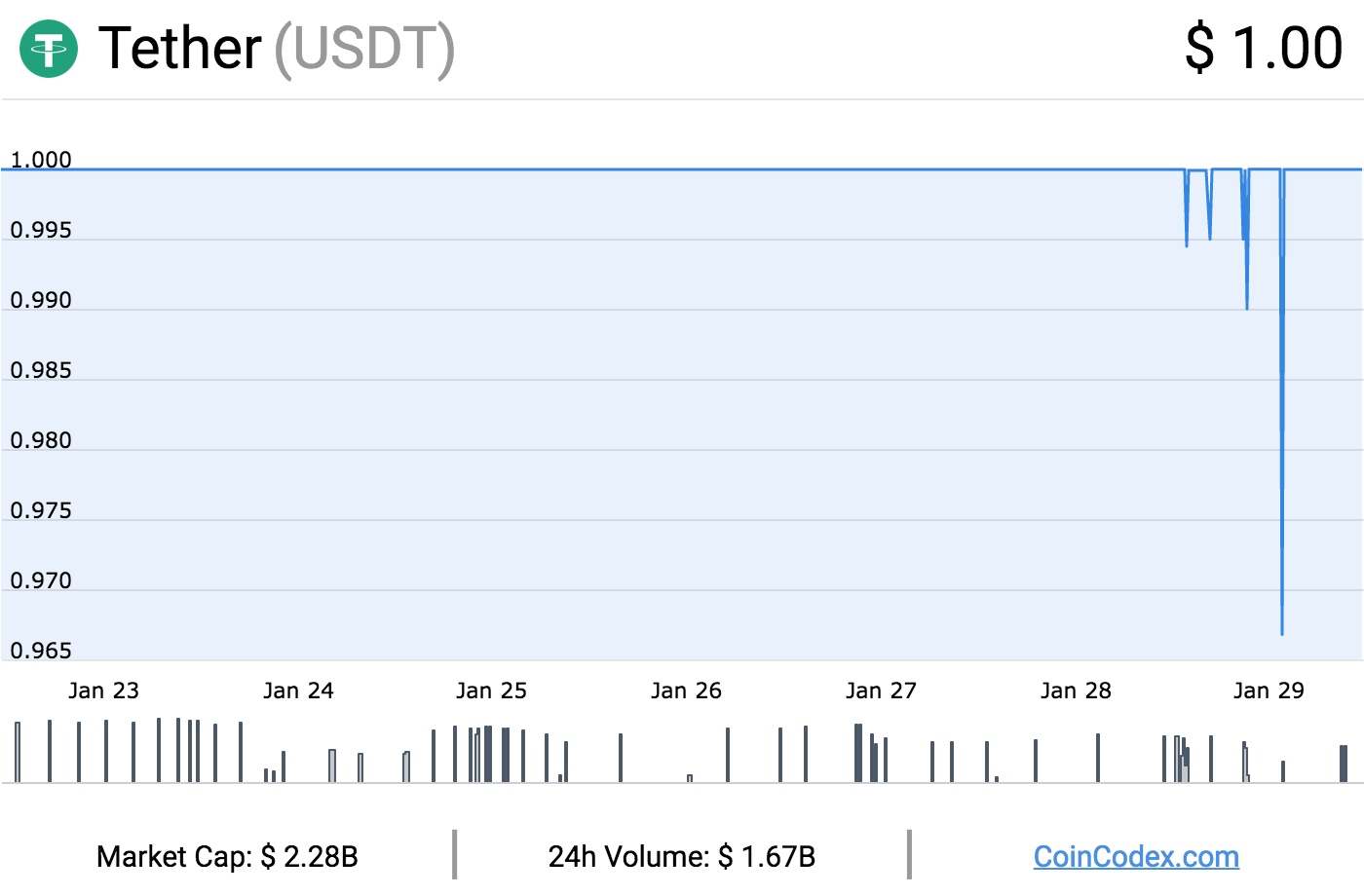Viewport: 1364px width, 896px height.
Task: Select the Market Cap: $ 2.28B text
Action: (x=227, y=857)
